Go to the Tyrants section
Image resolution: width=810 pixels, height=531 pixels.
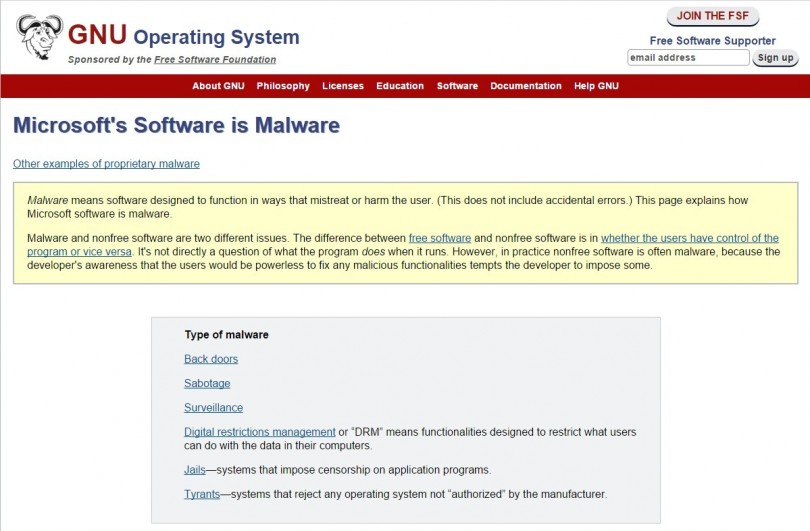coord(202,494)
